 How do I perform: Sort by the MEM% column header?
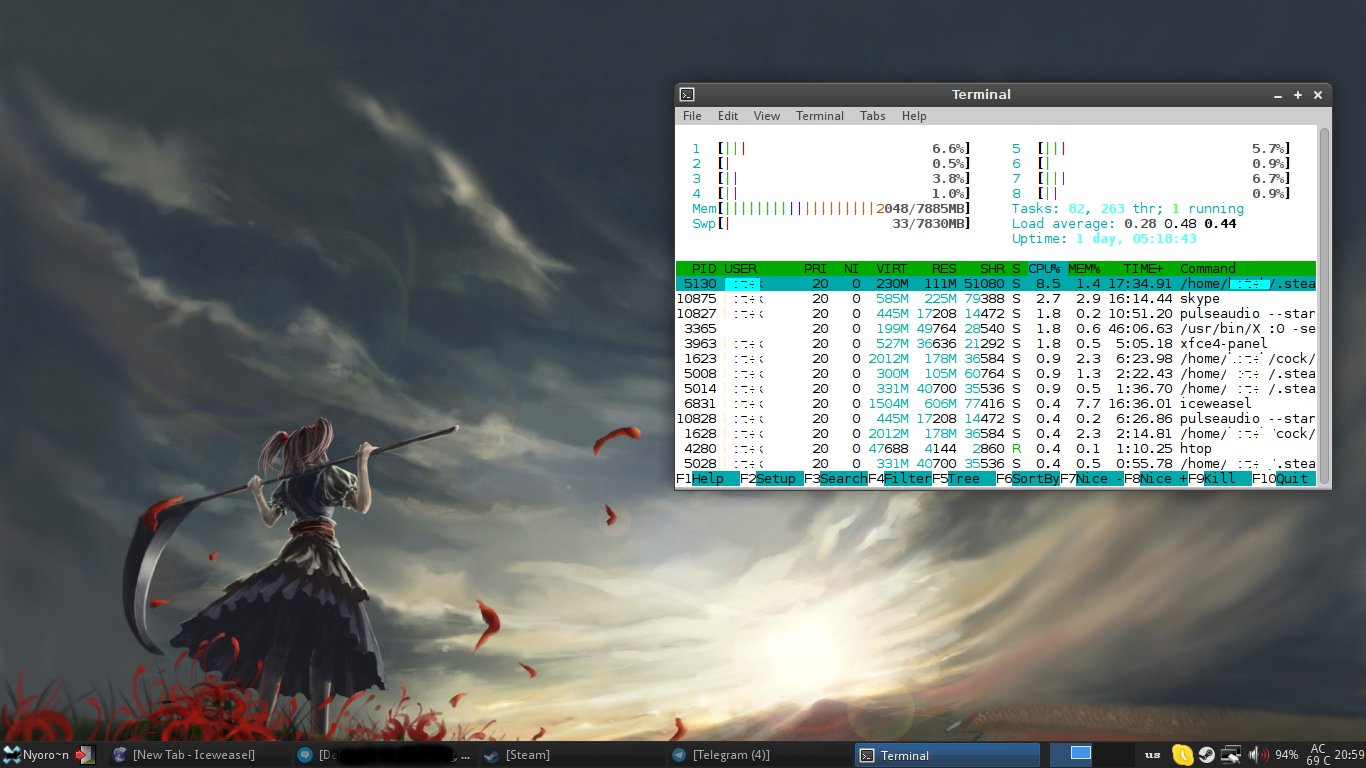tap(1084, 269)
